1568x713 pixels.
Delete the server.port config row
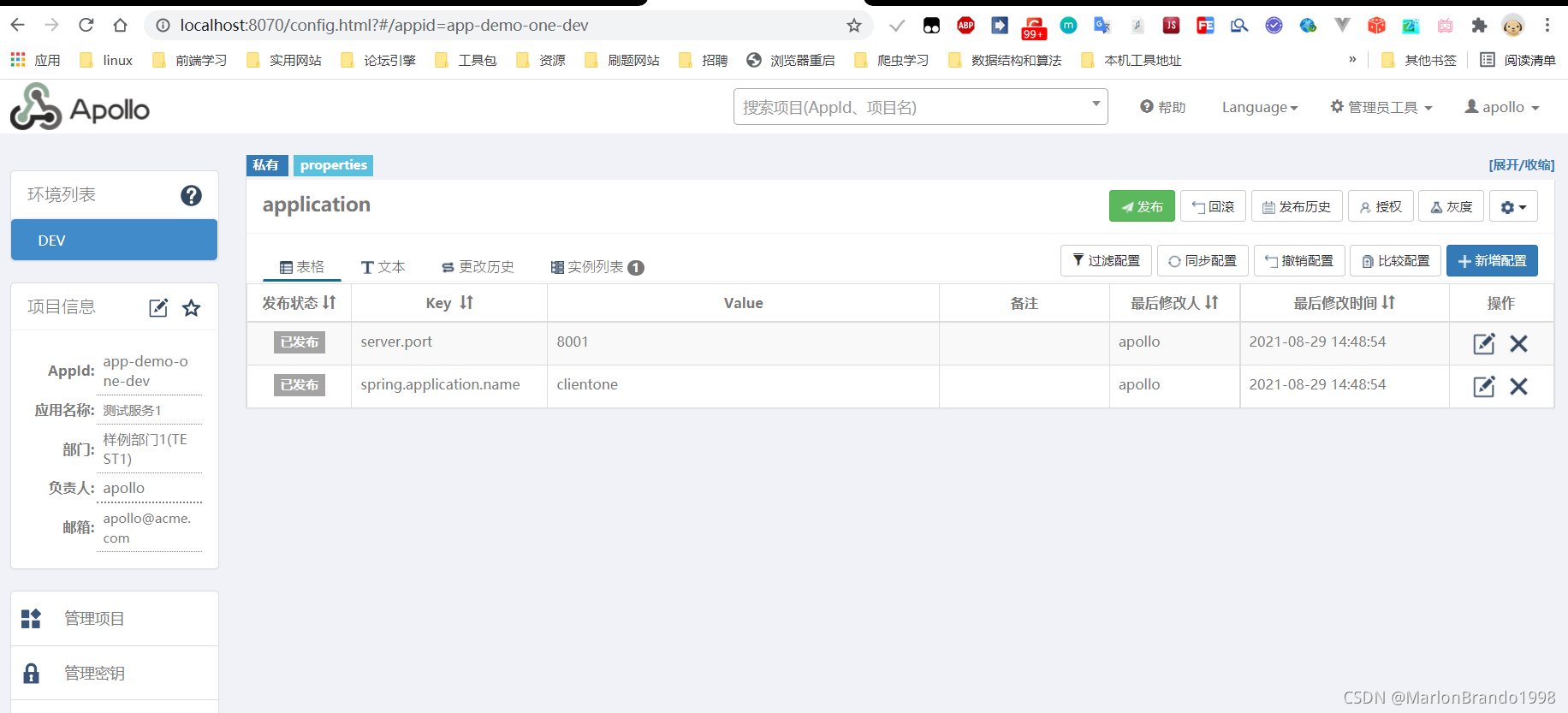(1519, 343)
